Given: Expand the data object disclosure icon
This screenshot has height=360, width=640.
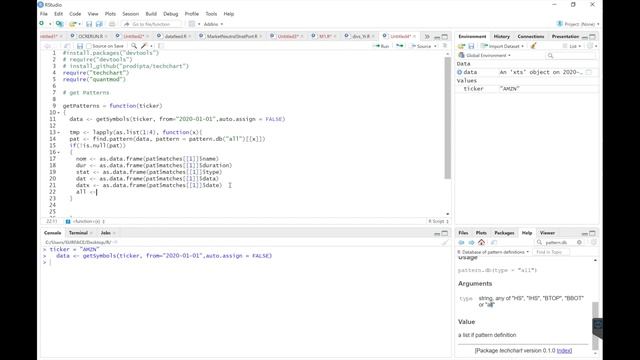Looking at the screenshot, I should (x=460, y=72).
